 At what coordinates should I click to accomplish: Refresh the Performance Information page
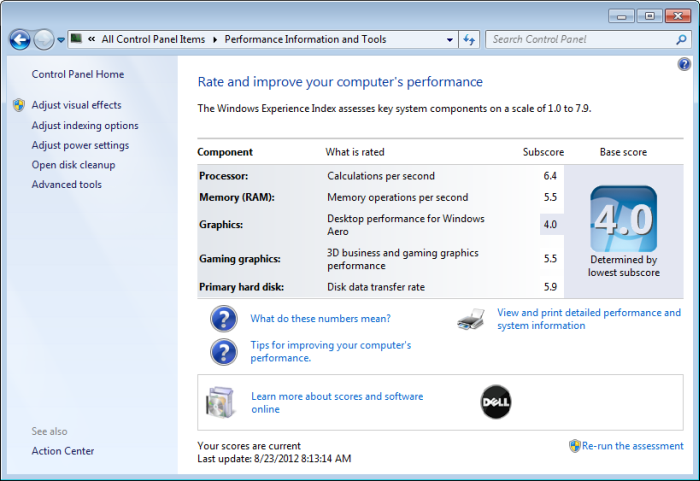469,40
